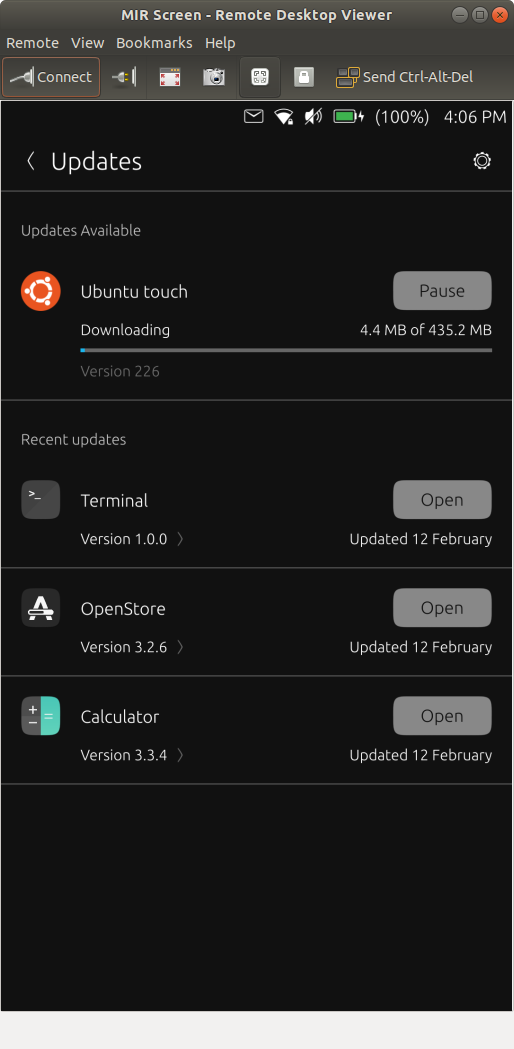Expand Calculator Version 3.3.4 details chevron

tap(180, 755)
